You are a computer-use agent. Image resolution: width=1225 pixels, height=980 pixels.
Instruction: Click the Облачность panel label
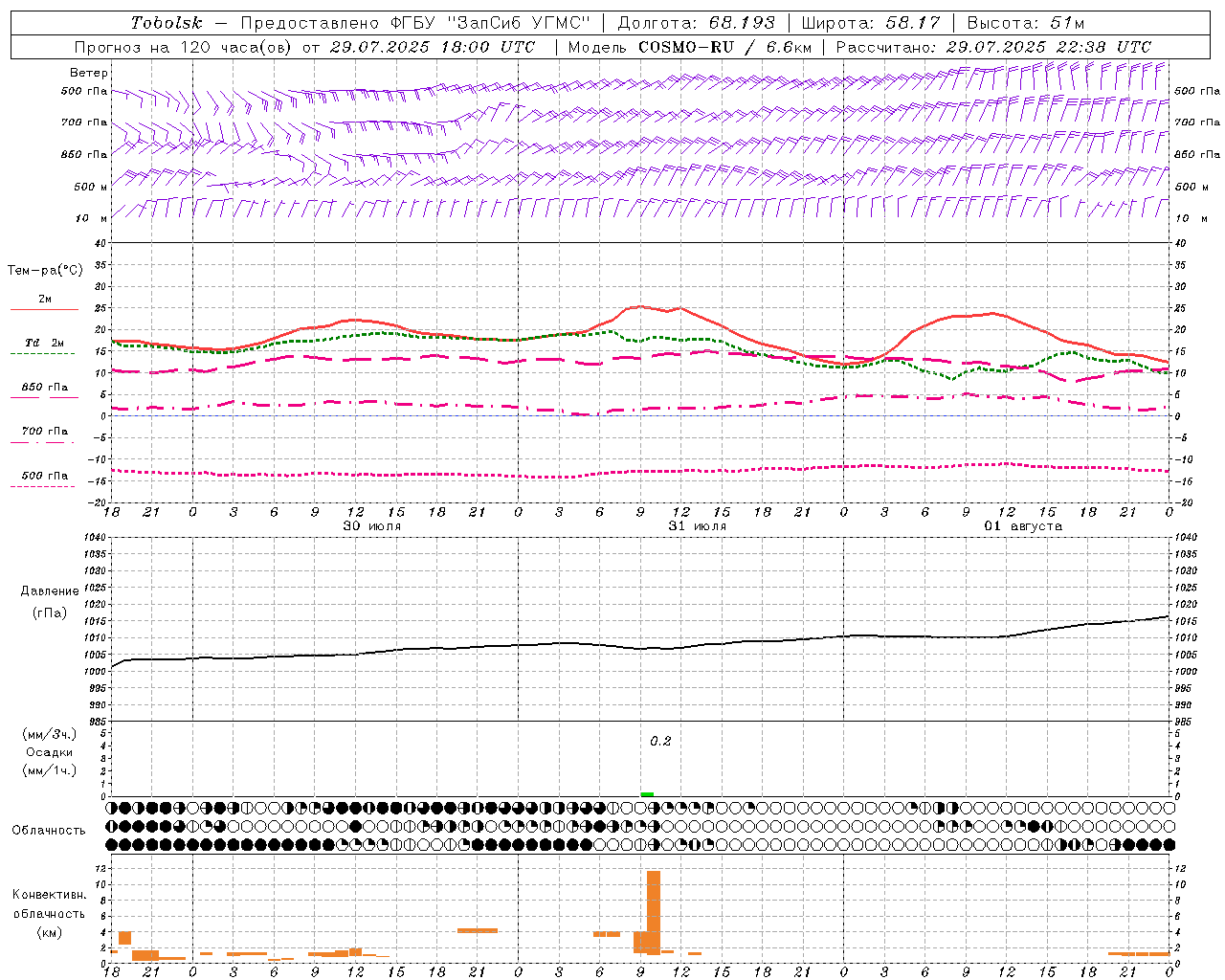click(x=49, y=831)
